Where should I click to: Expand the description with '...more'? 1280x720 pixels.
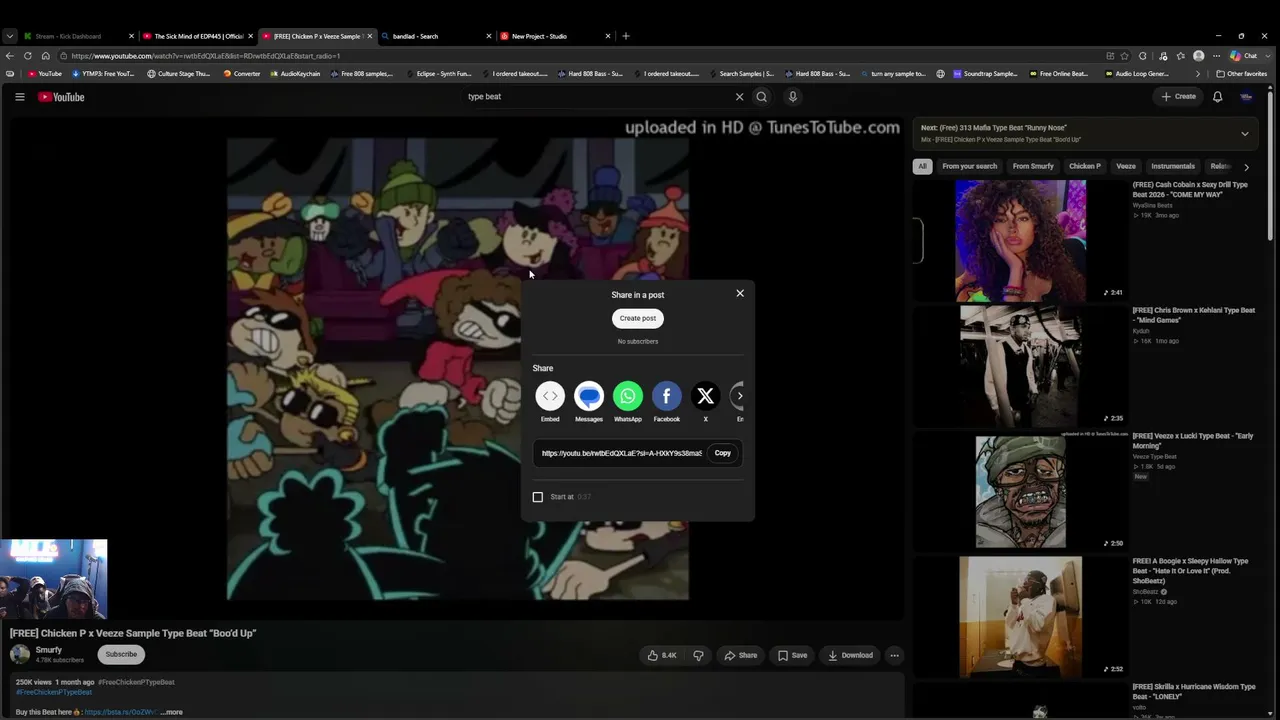[x=172, y=712]
